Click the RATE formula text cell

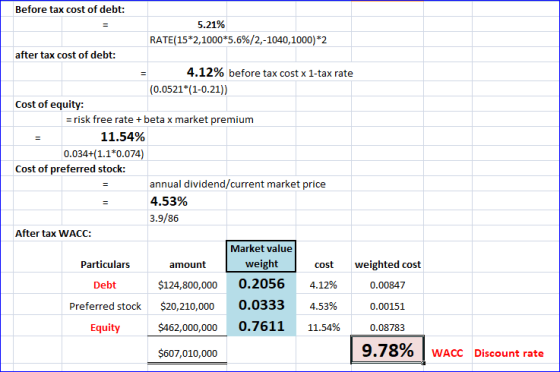point(238,40)
